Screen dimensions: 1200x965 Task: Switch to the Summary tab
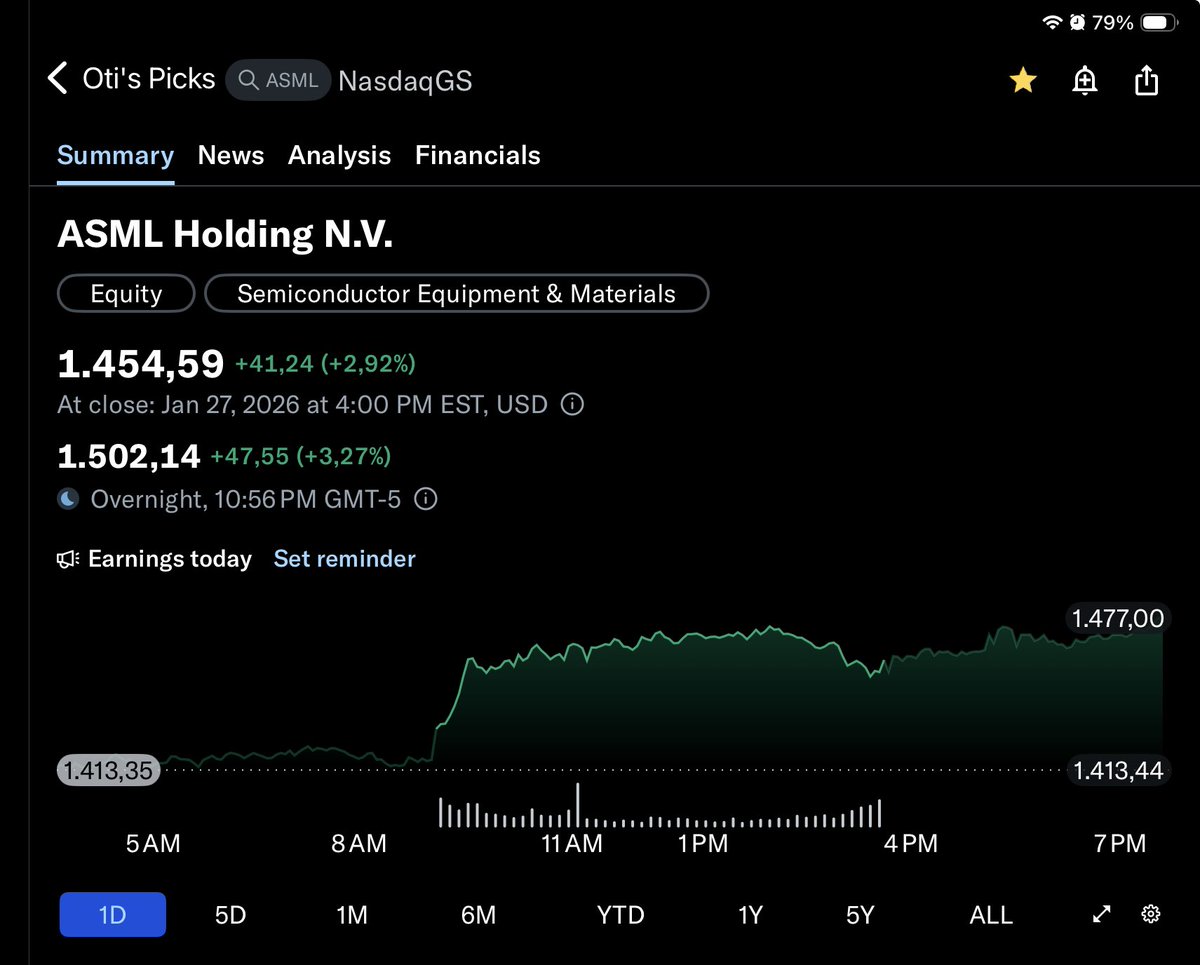(116, 156)
